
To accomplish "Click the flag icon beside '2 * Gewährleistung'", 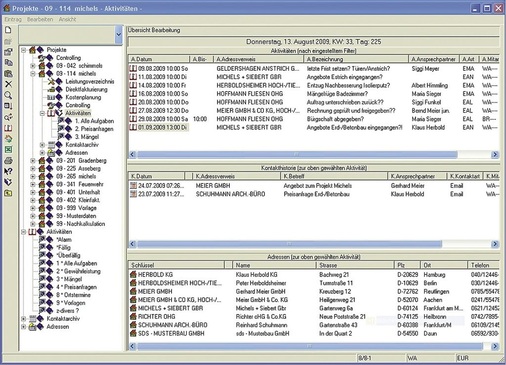I will pos(42,271).
